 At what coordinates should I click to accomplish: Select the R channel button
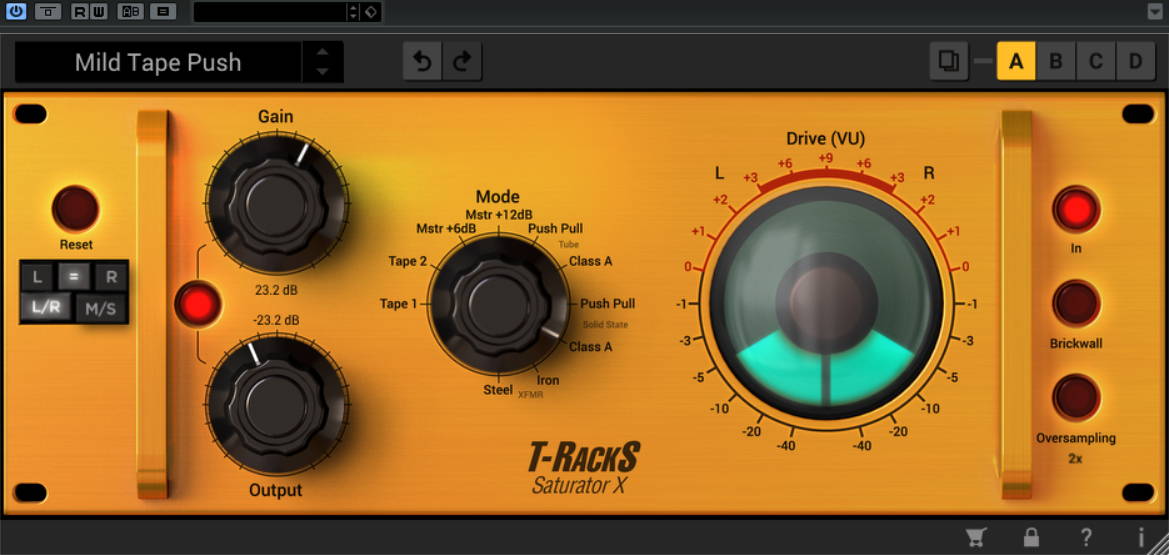pos(111,278)
